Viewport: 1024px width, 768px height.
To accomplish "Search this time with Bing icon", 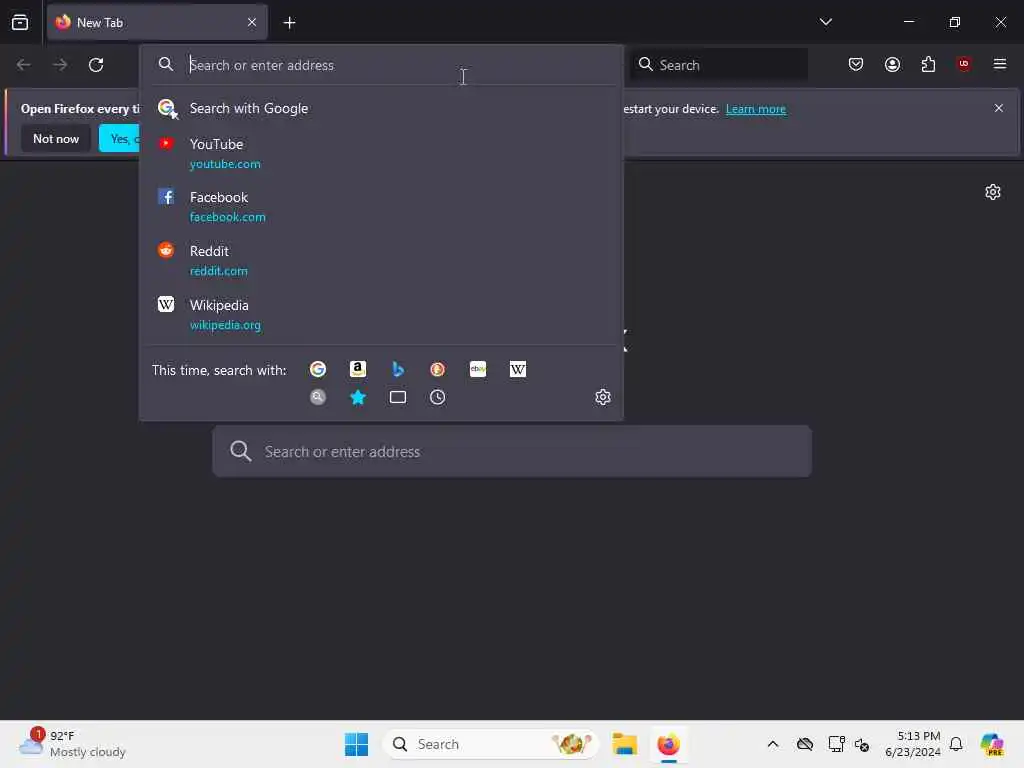I will [398, 370].
